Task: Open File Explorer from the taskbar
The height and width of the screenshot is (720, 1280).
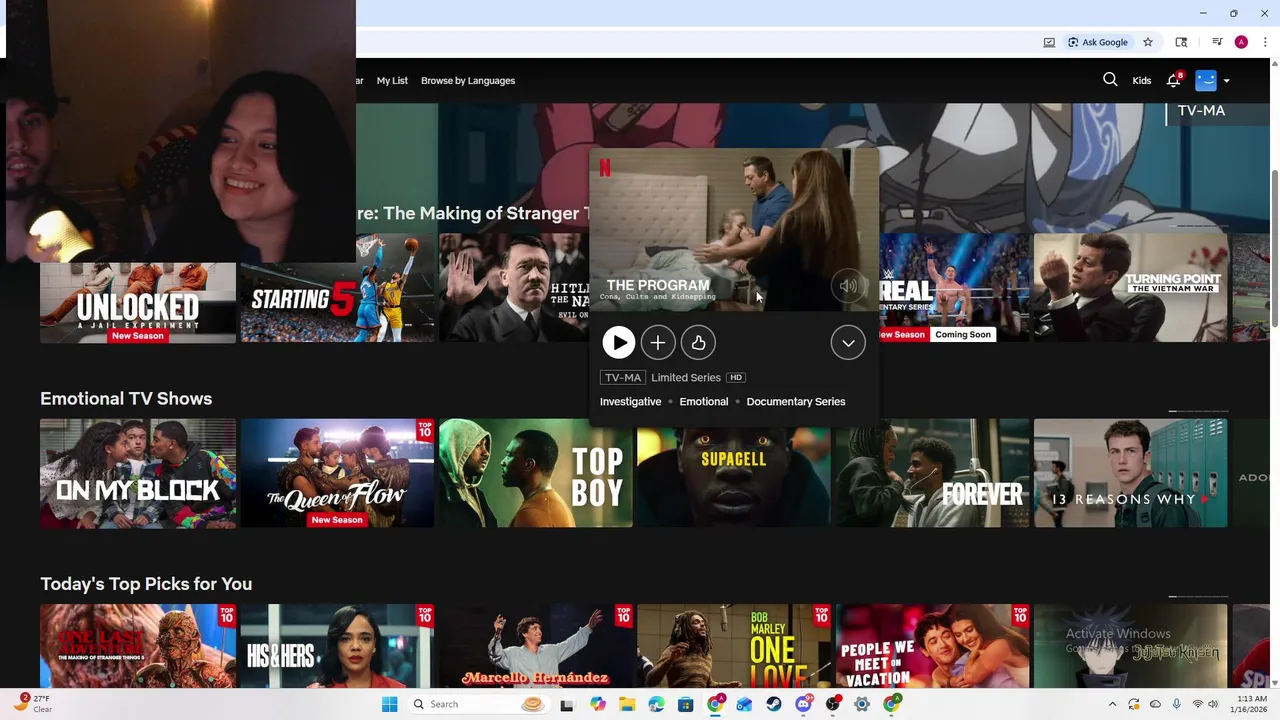Action: pyautogui.click(x=627, y=704)
